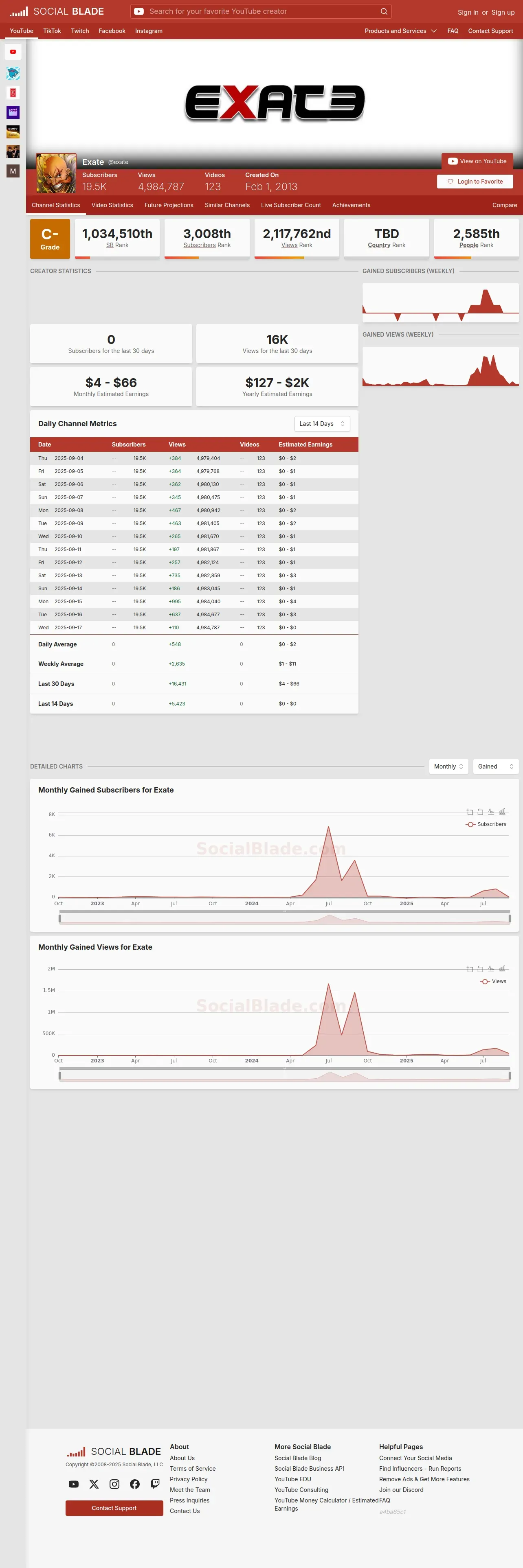Click red Contact Support footer button
The image size is (523, 1568).
pos(114,1508)
